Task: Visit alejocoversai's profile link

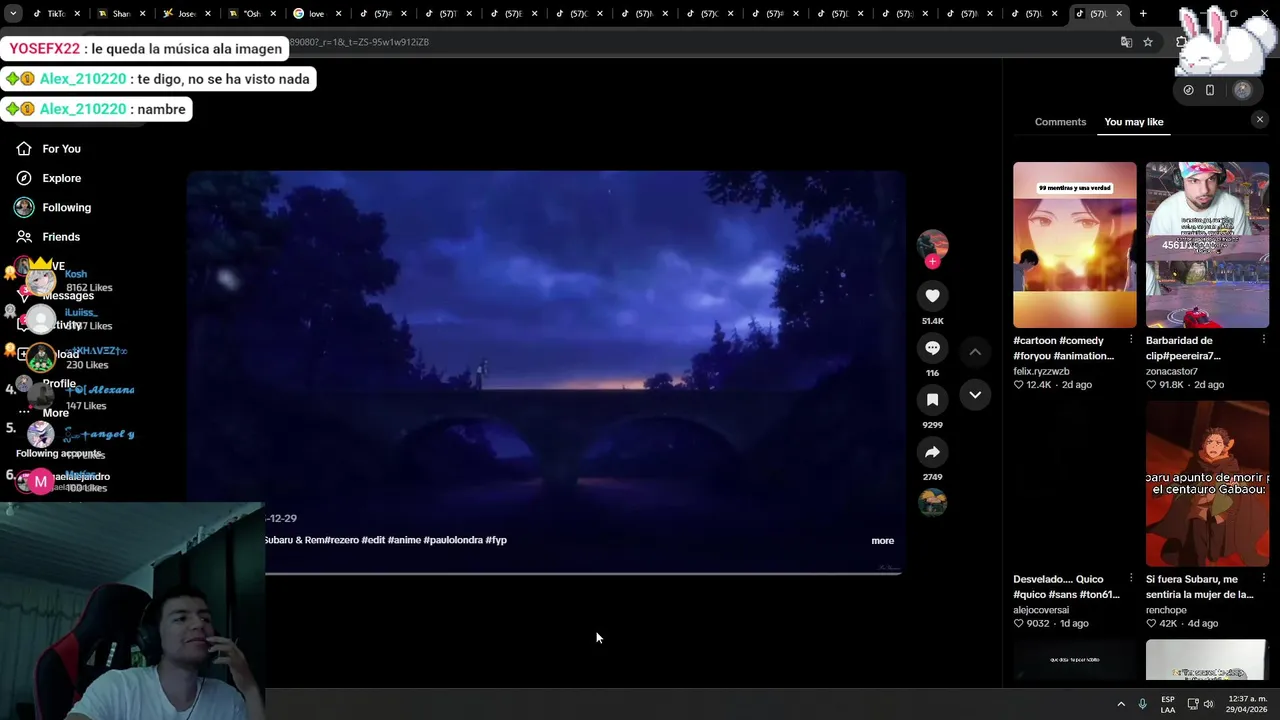Action: (1041, 610)
